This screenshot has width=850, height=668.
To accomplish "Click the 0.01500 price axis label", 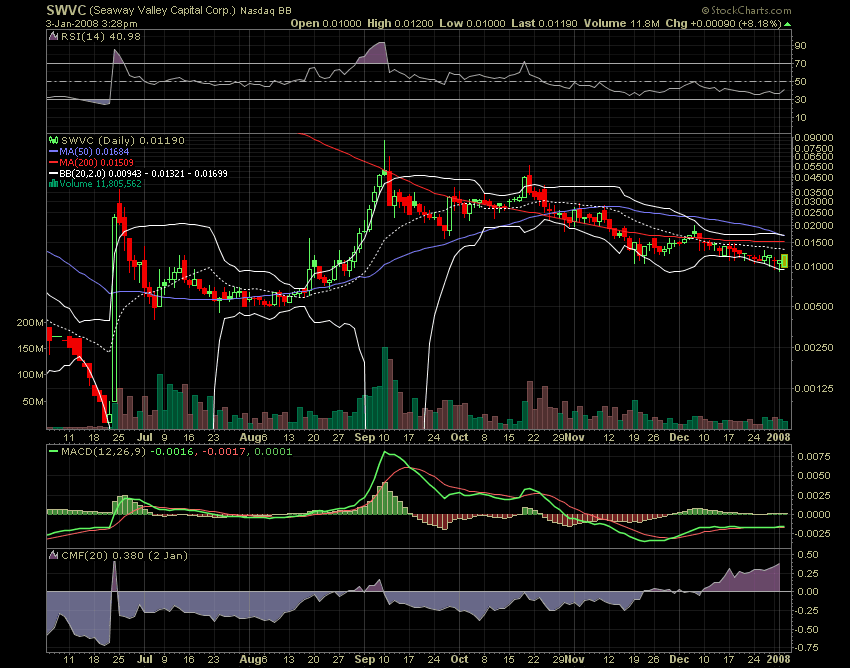I will (x=814, y=242).
